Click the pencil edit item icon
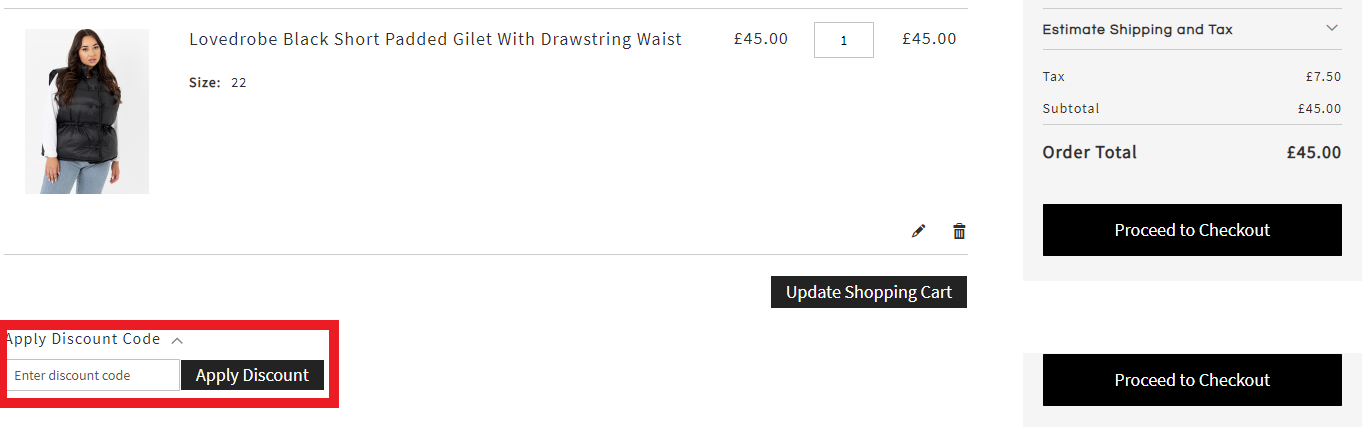Image resolution: width=1366 pixels, height=427 pixels. tap(918, 231)
